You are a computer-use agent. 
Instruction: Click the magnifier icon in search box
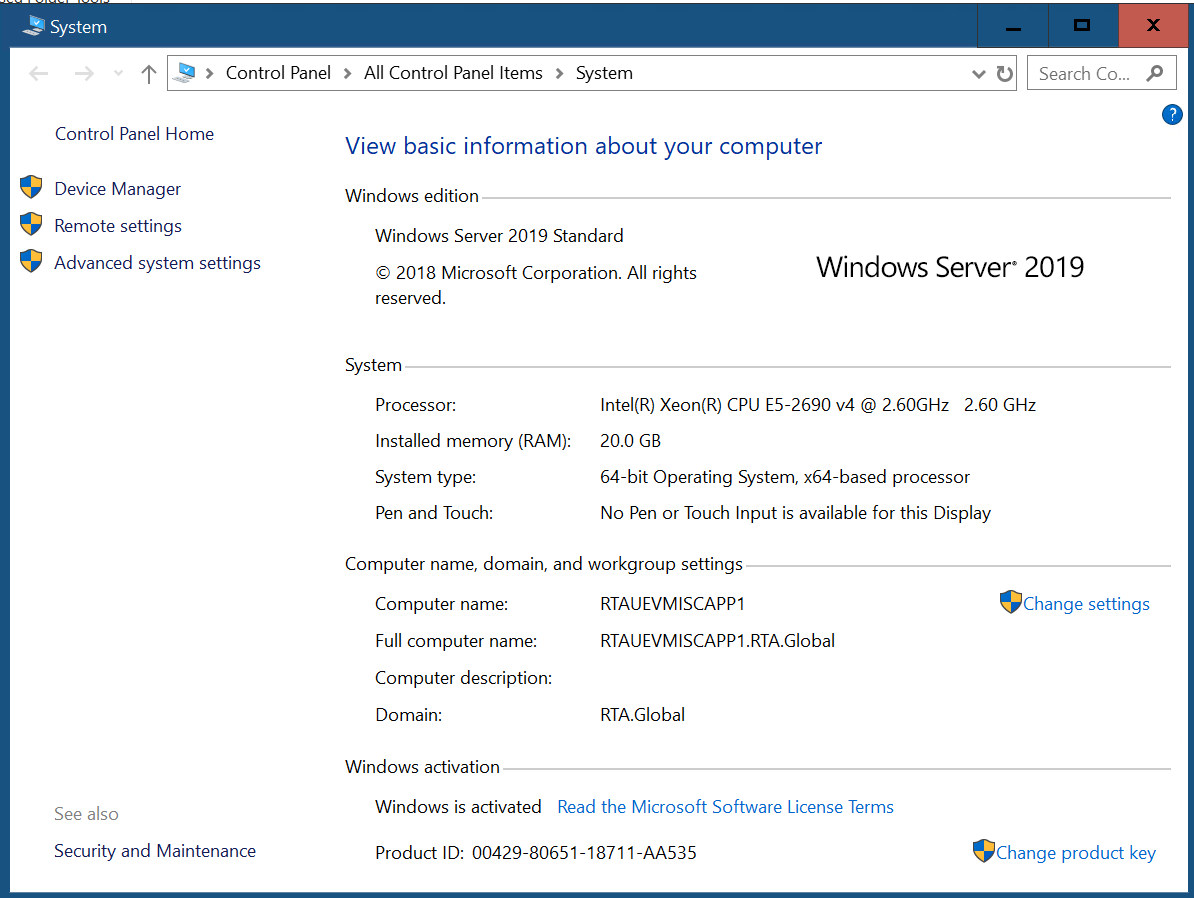[1155, 73]
